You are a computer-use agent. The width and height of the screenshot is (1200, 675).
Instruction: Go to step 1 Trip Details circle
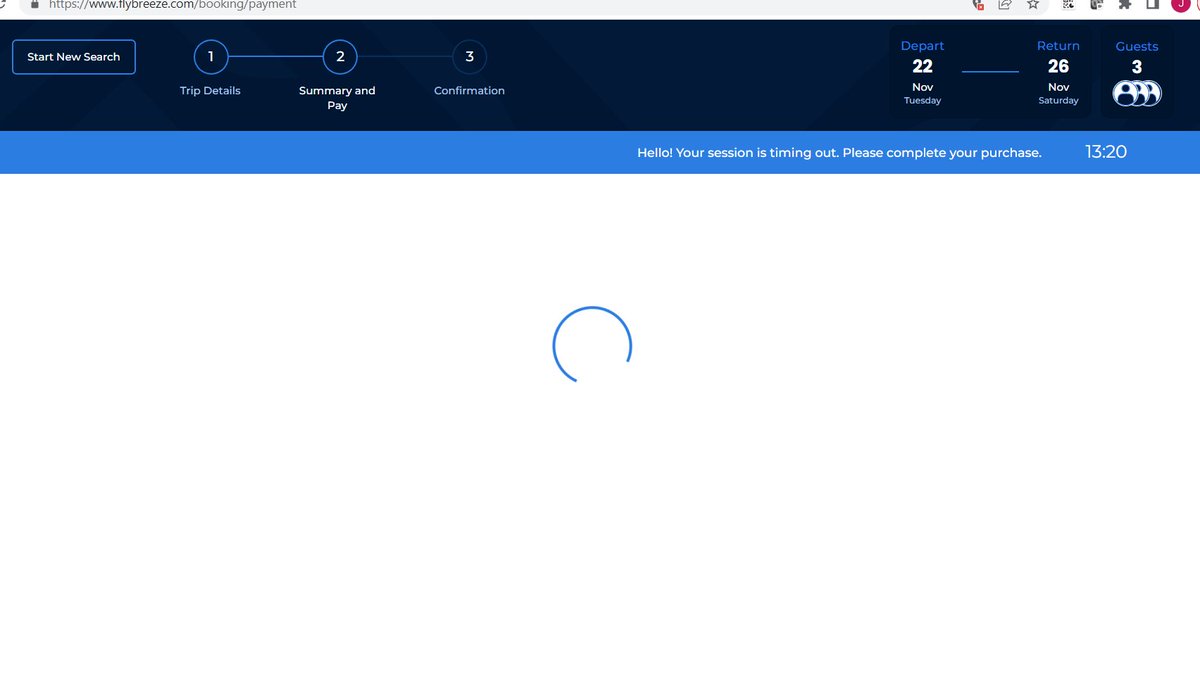(x=211, y=57)
